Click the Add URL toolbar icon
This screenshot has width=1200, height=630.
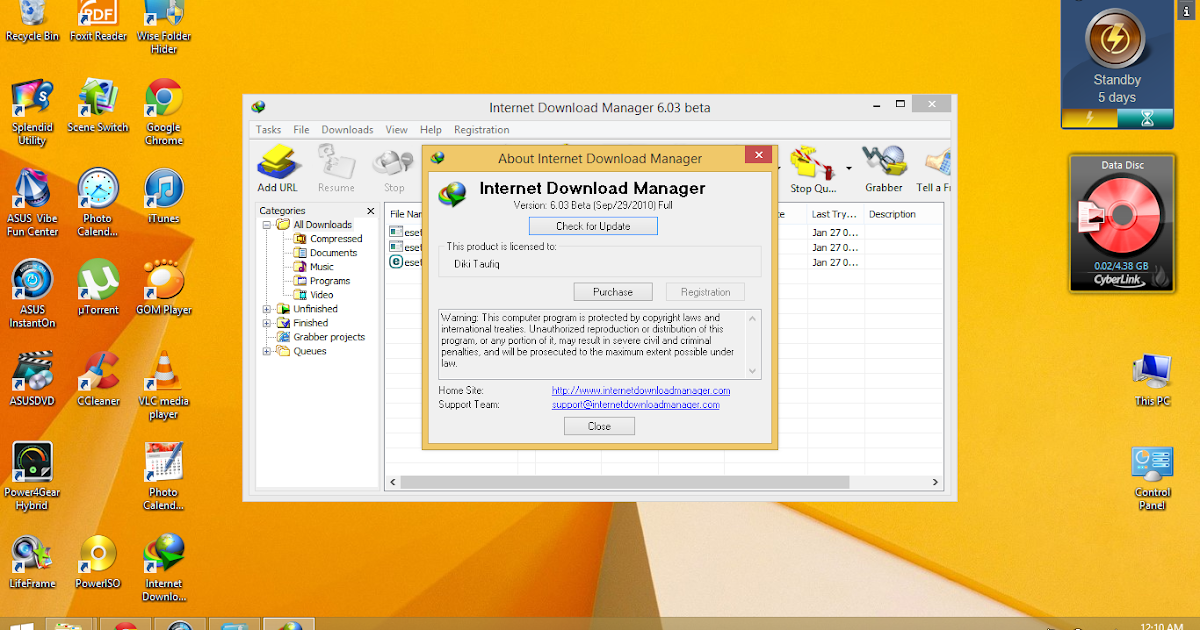(x=277, y=168)
